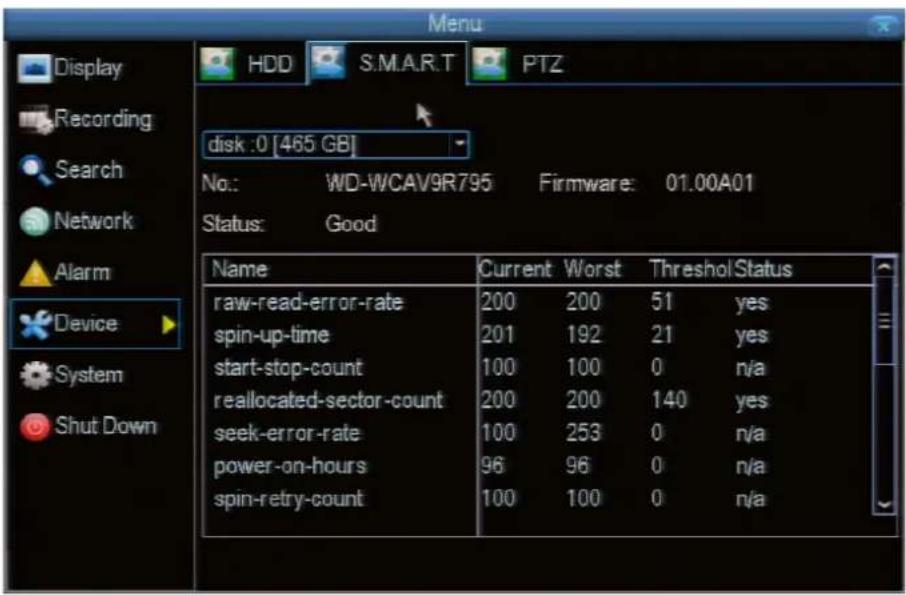Select the seek-error-rate row
906x595 pixels.
tap(537, 433)
